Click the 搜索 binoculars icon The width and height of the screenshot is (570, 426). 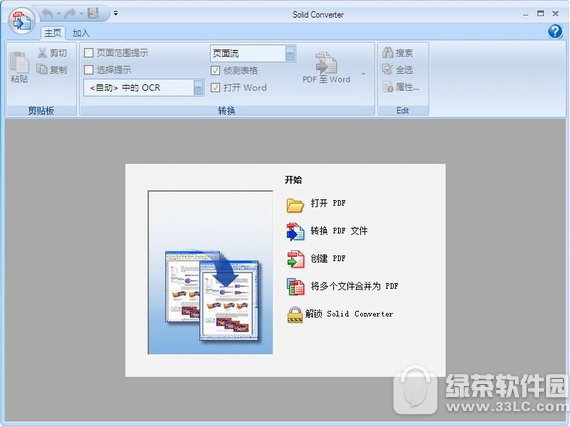point(388,53)
